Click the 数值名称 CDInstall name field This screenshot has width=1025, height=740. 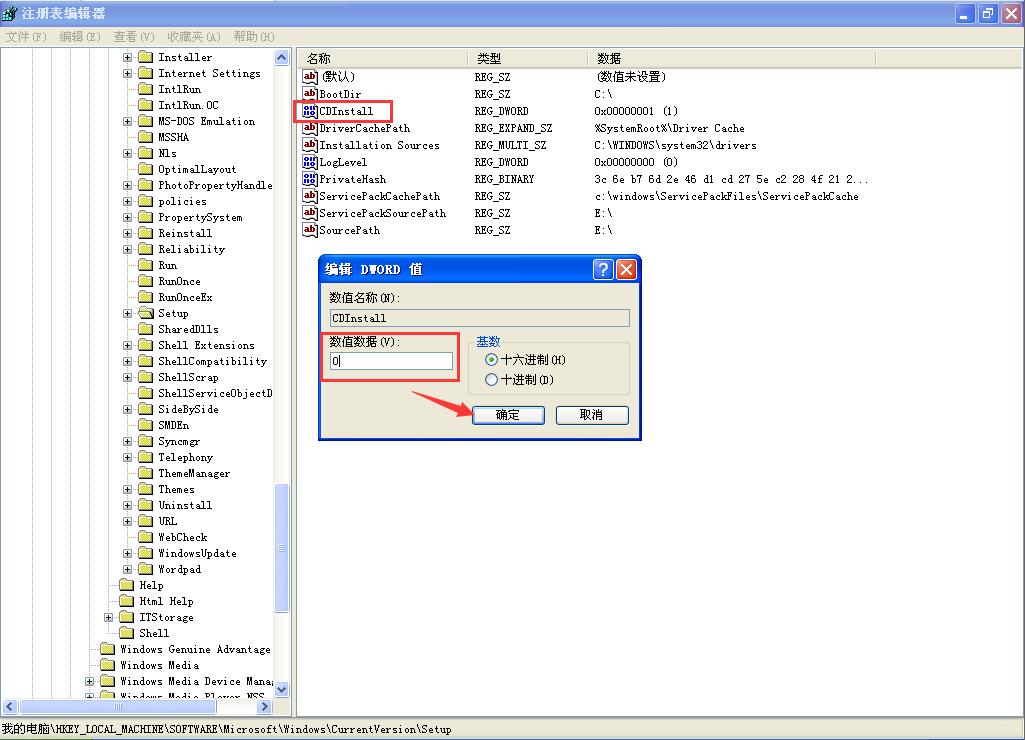(480, 318)
